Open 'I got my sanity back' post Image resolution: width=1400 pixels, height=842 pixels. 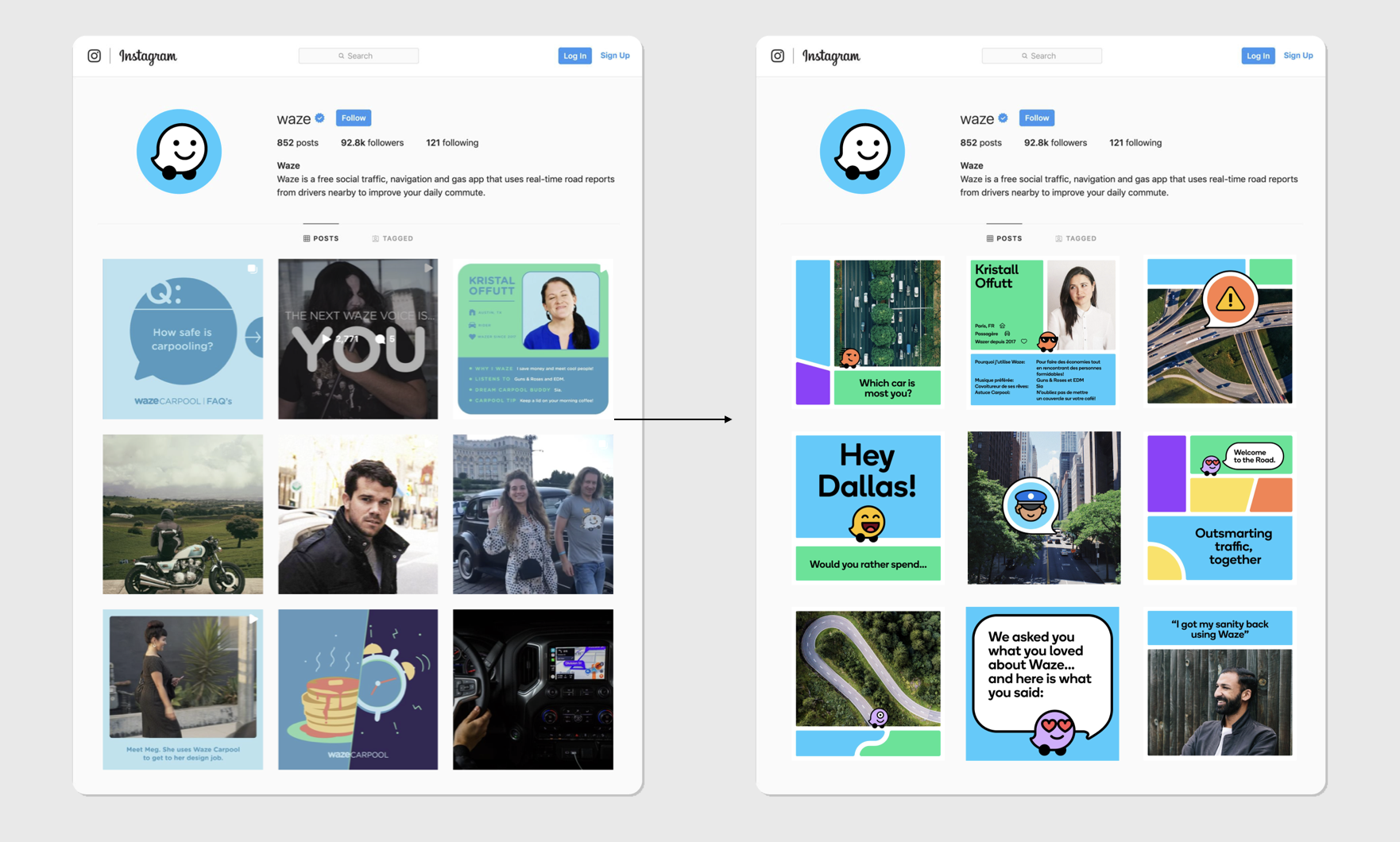click(1220, 683)
